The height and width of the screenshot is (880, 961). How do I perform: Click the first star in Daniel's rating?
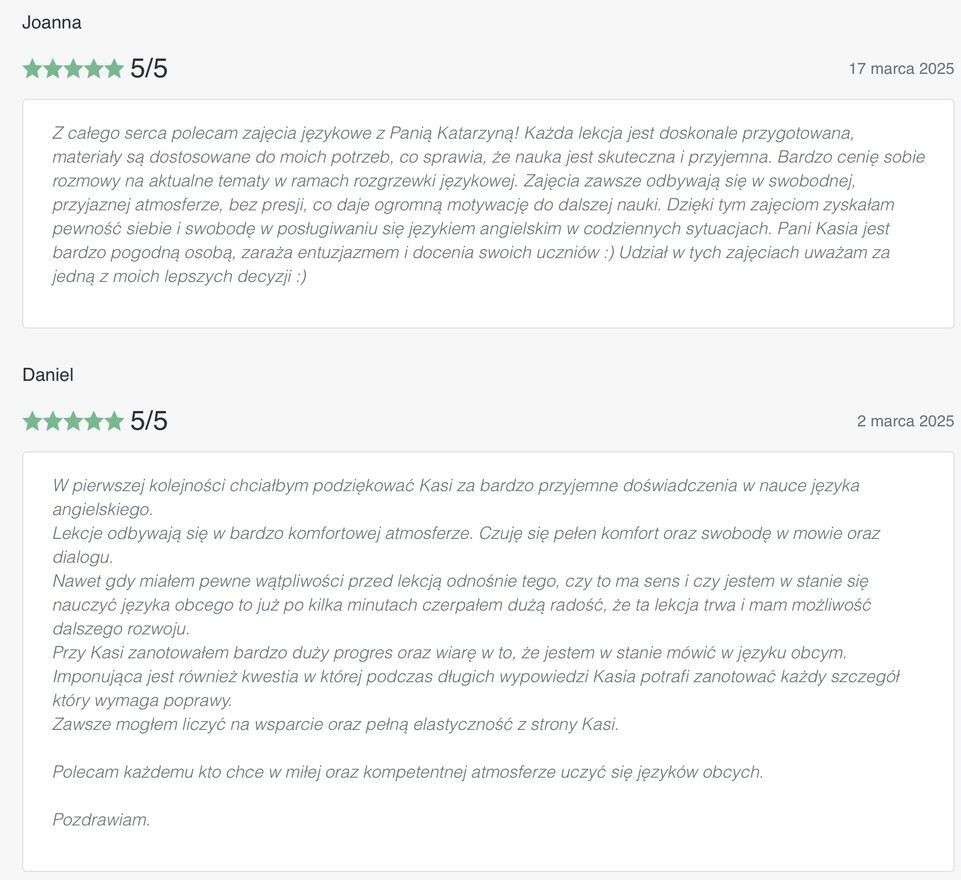32,421
